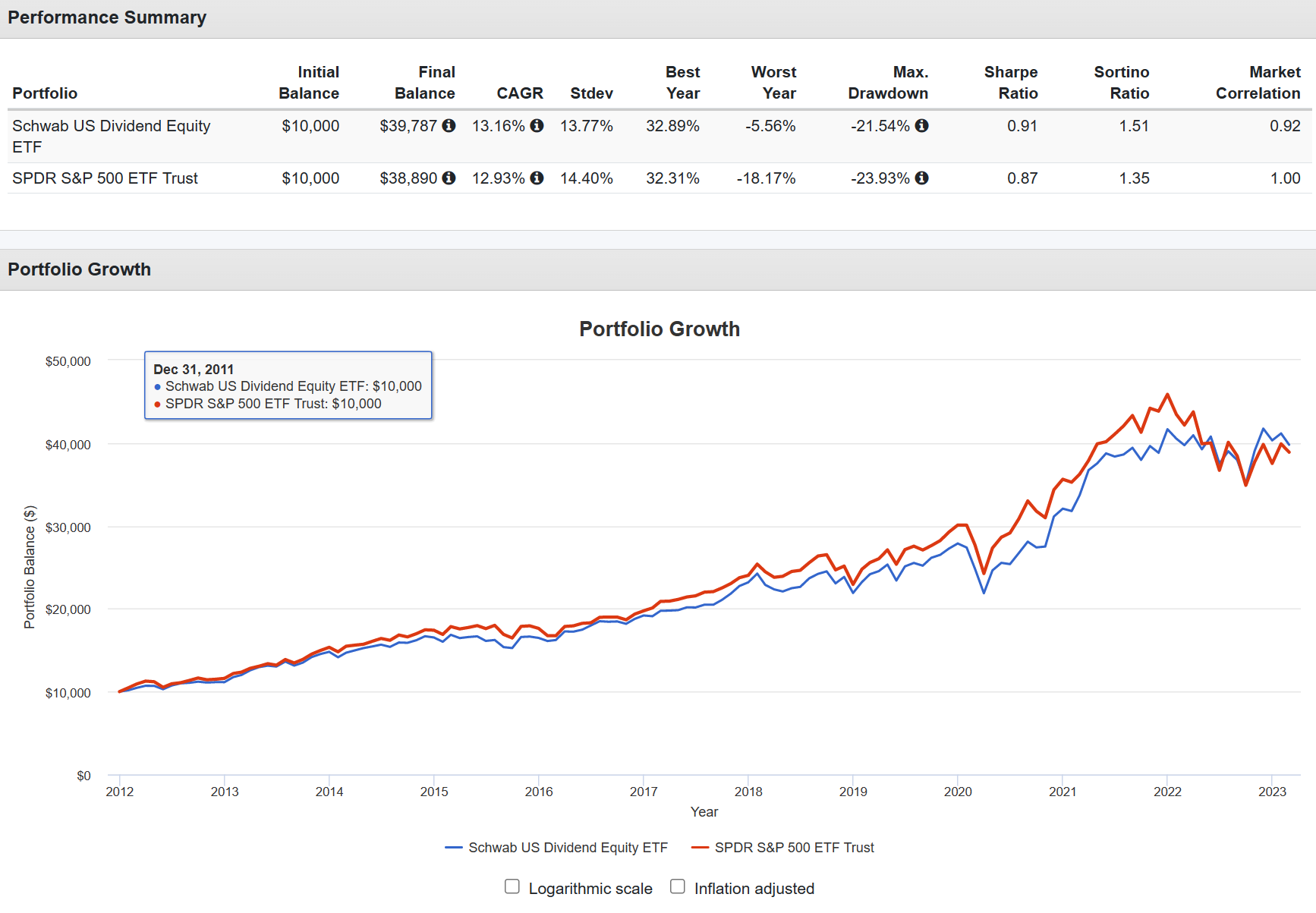Click info icon next to SPDR max drawdown -23.93%
This screenshot has height=913, width=1316.
[x=921, y=178]
